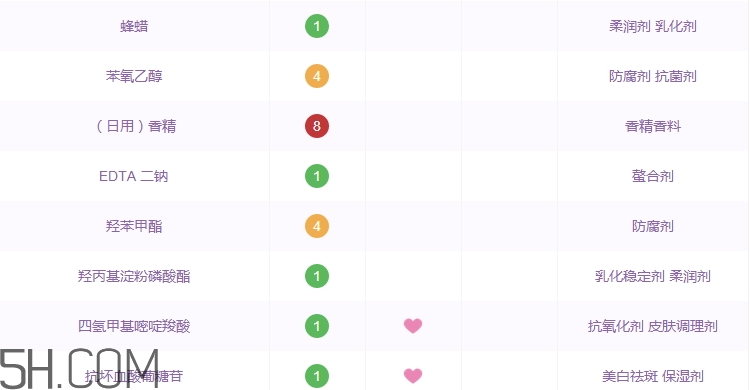Click the green badge for 四氢甲基嘧啶羧酸
The height and width of the screenshot is (390, 750).
coord(317,326)
